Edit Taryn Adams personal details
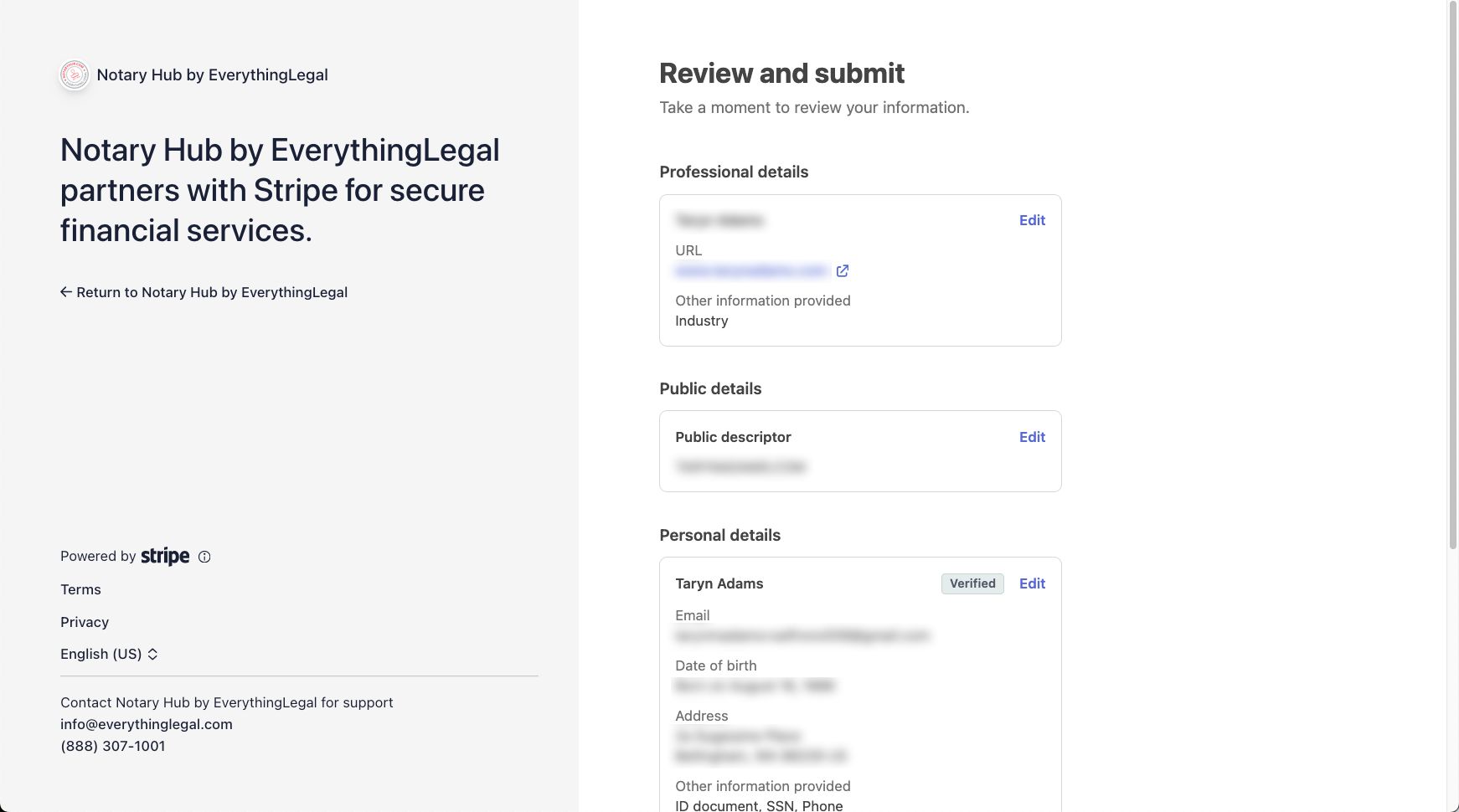The height and width of the screenshot is (812, 1459). [1032, 583]
